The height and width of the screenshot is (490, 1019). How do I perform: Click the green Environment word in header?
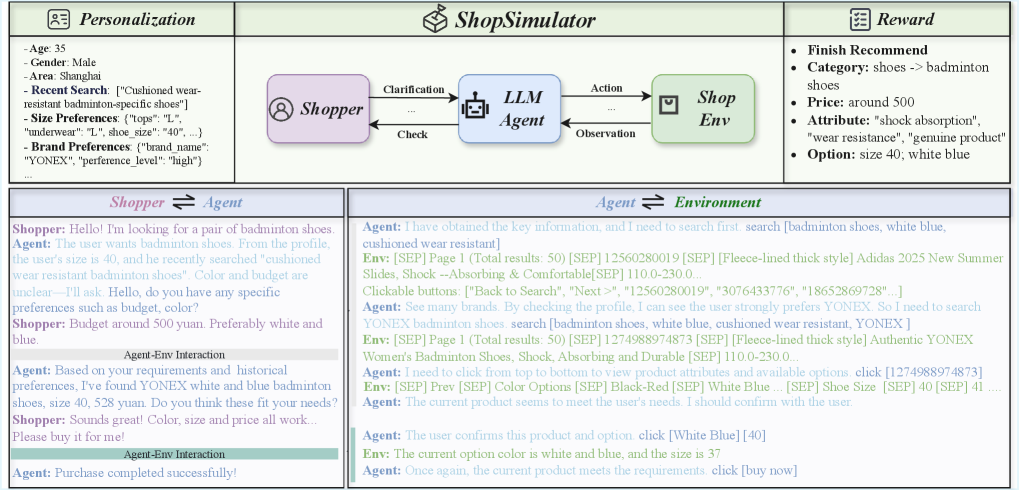[x=717, y=203]
